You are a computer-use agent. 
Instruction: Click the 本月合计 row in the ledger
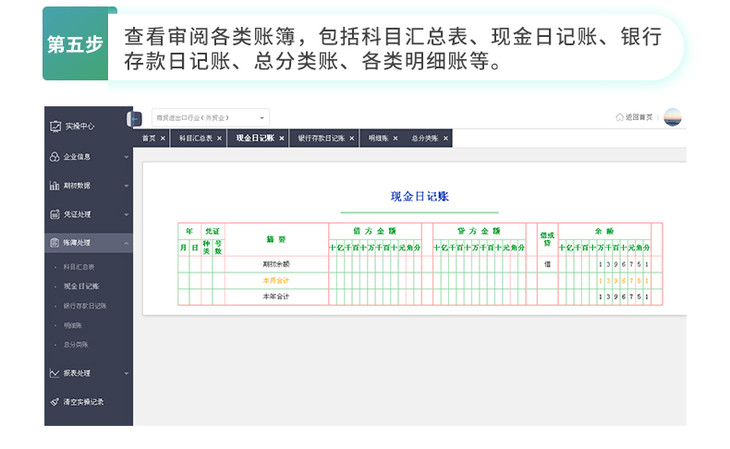(274, 281)
